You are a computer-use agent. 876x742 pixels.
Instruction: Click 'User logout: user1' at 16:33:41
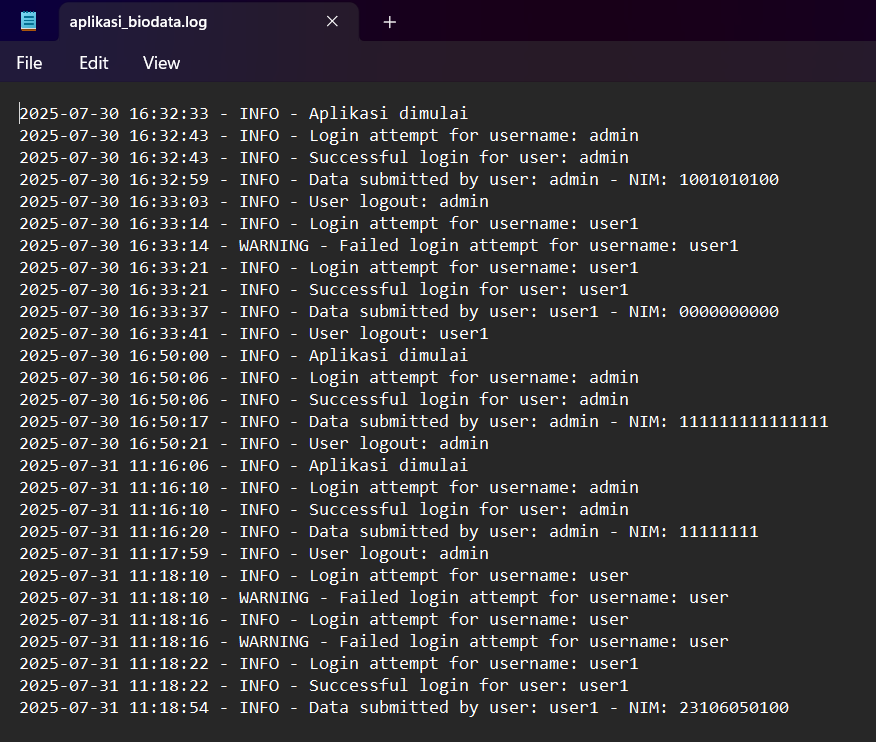coord(398,334)
